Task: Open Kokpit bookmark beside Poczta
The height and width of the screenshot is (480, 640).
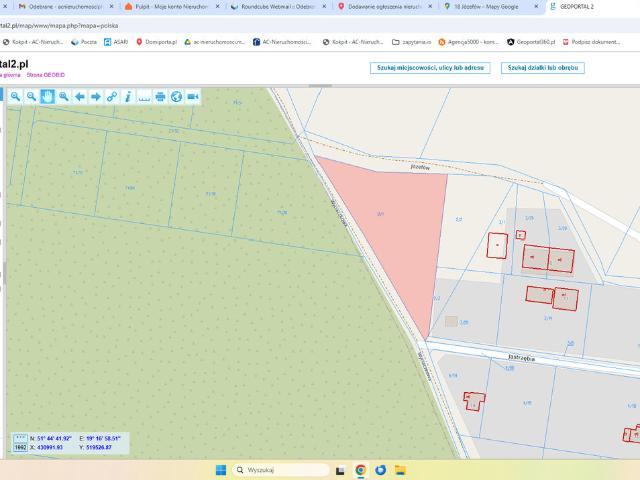Action: [33, 42]
